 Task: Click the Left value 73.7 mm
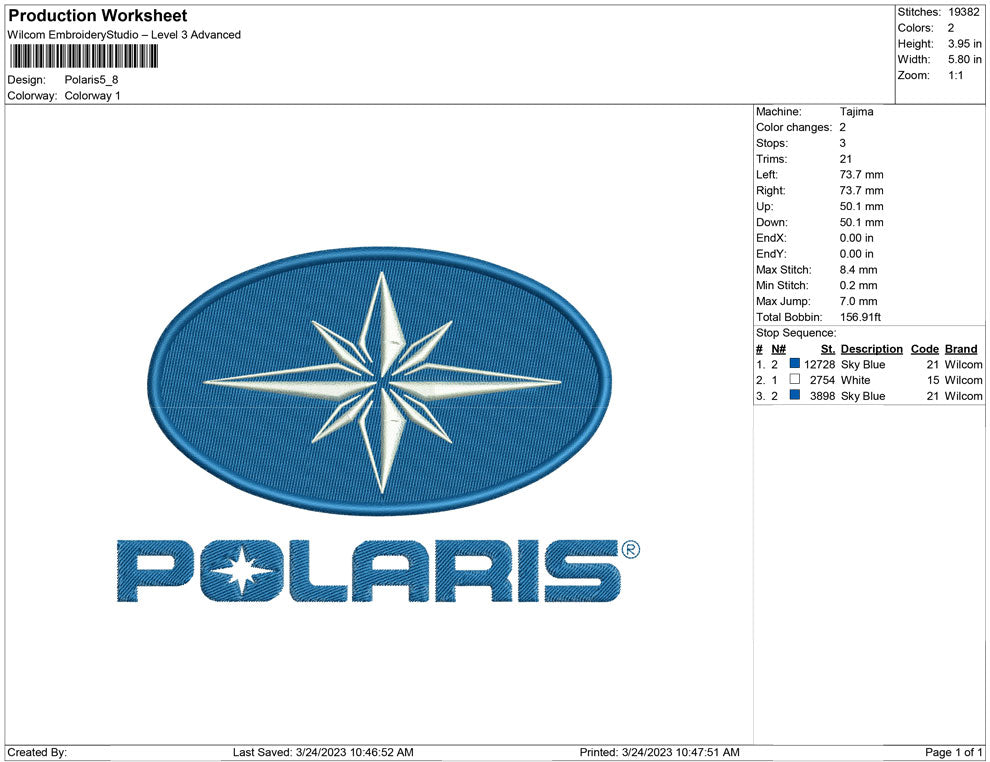pos(861,175)
